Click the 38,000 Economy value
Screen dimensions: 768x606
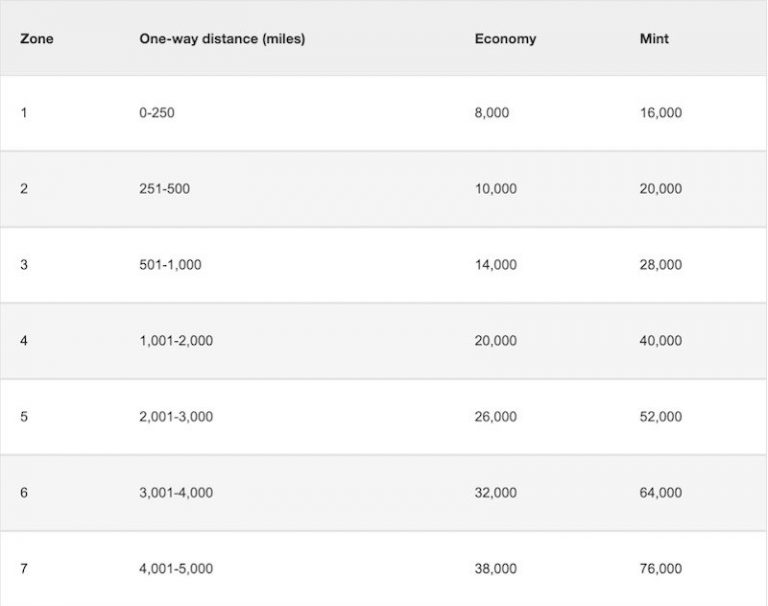click(x=495, y=568)
